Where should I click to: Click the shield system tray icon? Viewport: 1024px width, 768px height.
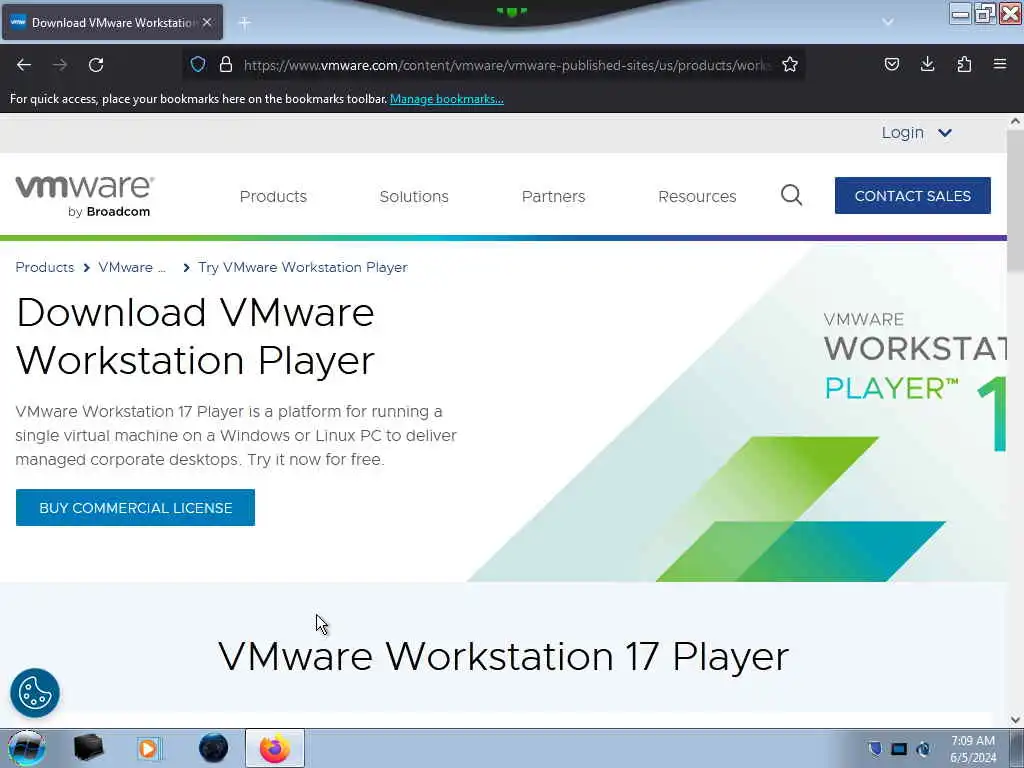coord(875,748)
